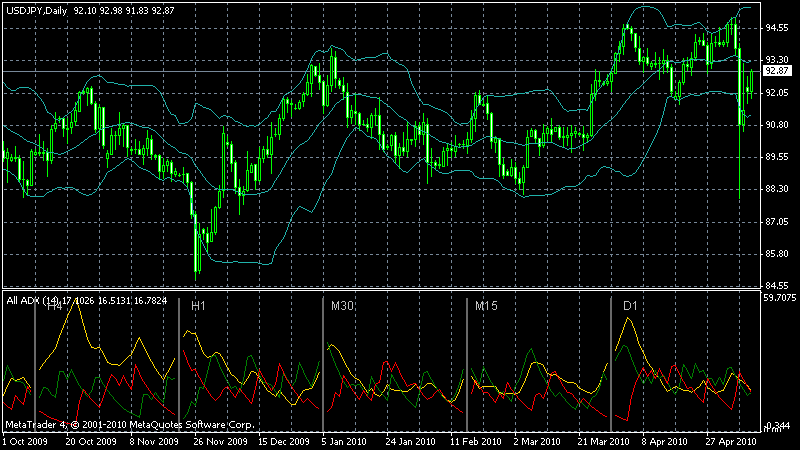Click the H1 timeframe label
This screenshot has height=450, width=800.
click(x=198, y=306)
